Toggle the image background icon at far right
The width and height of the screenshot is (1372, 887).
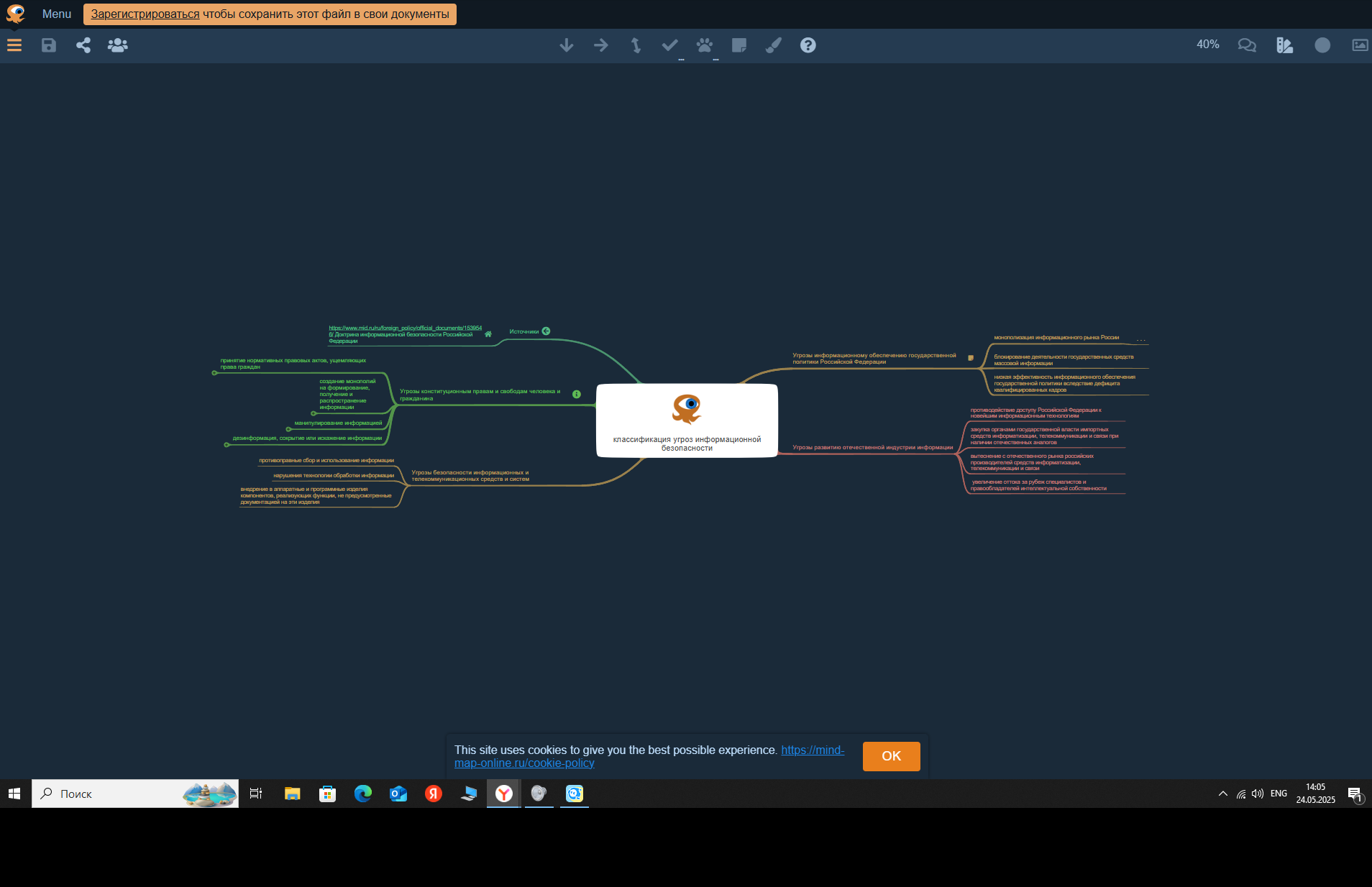click(1360, 45)
